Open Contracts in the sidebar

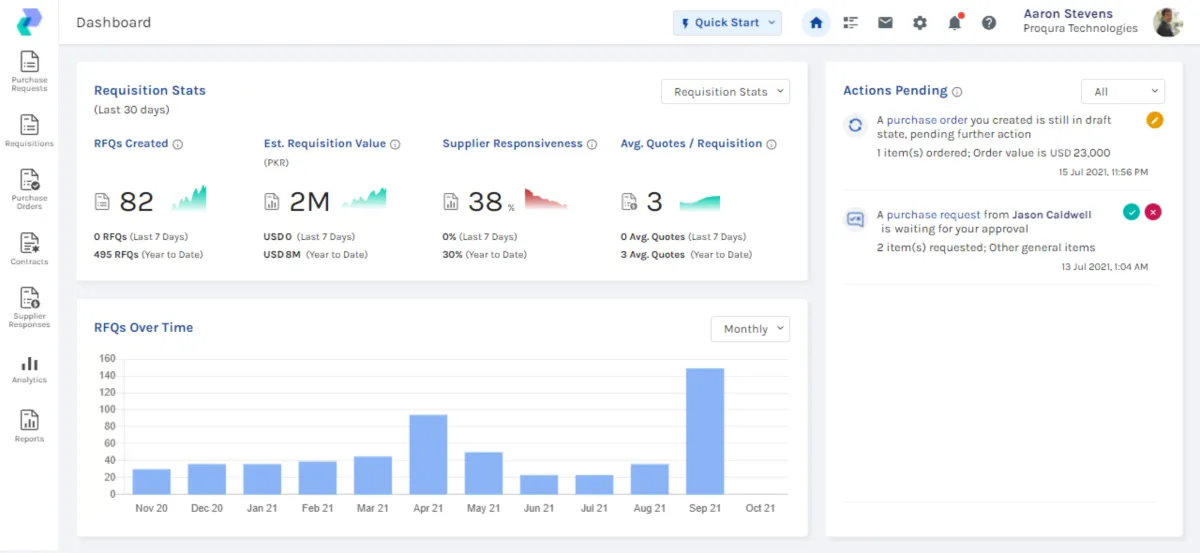29,248
